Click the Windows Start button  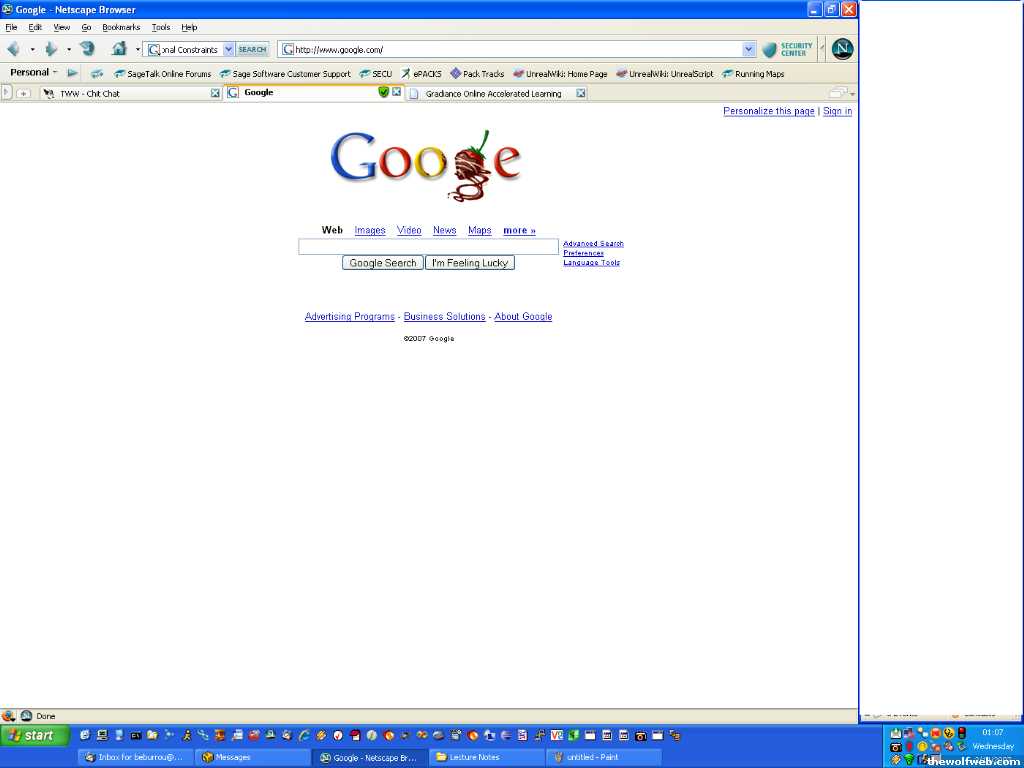coord(33,736)
